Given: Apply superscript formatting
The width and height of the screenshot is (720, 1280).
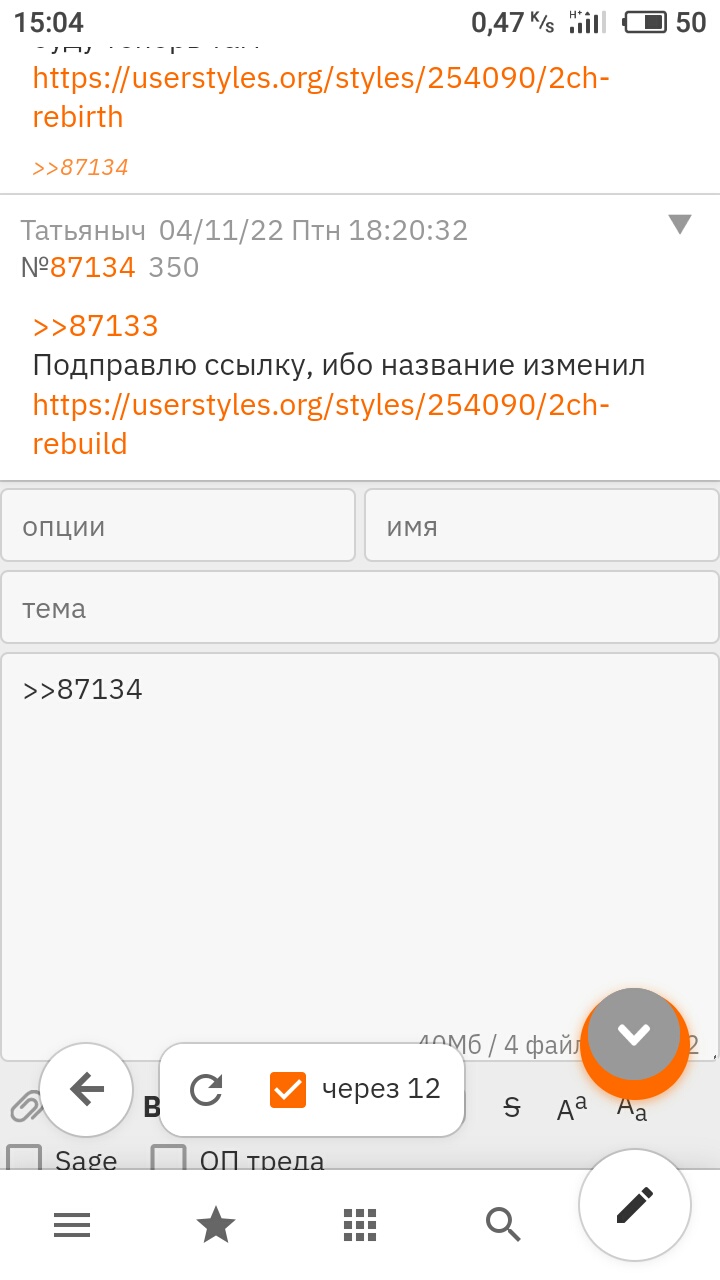Looking at the screenshot, I should point(572,1107).
